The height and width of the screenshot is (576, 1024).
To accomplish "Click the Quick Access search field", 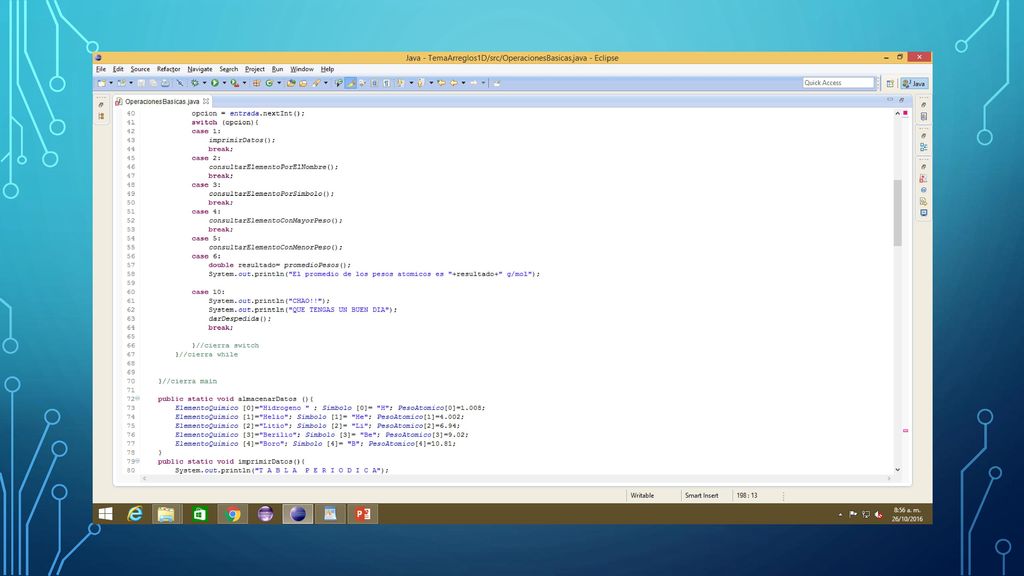I will click(839, 83).
